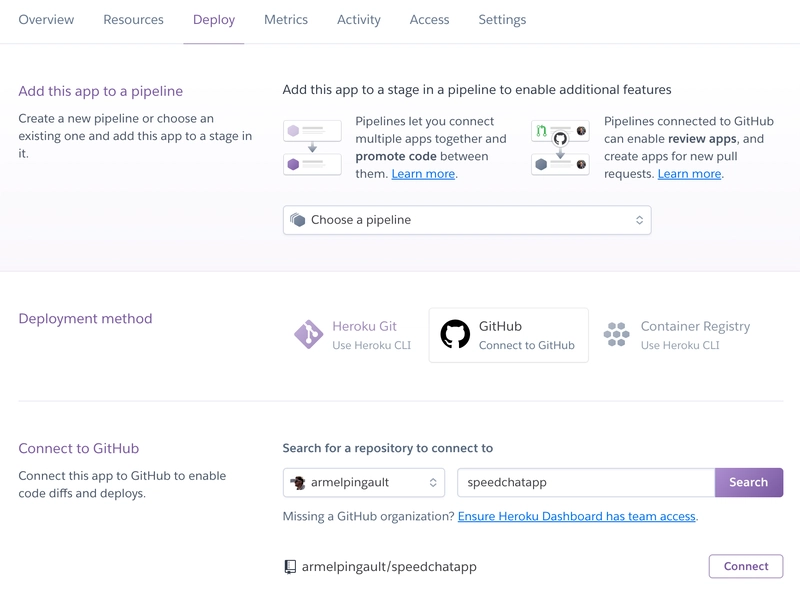Select the Deploy tab
800x594 pixels.
[x=214, y=19]
